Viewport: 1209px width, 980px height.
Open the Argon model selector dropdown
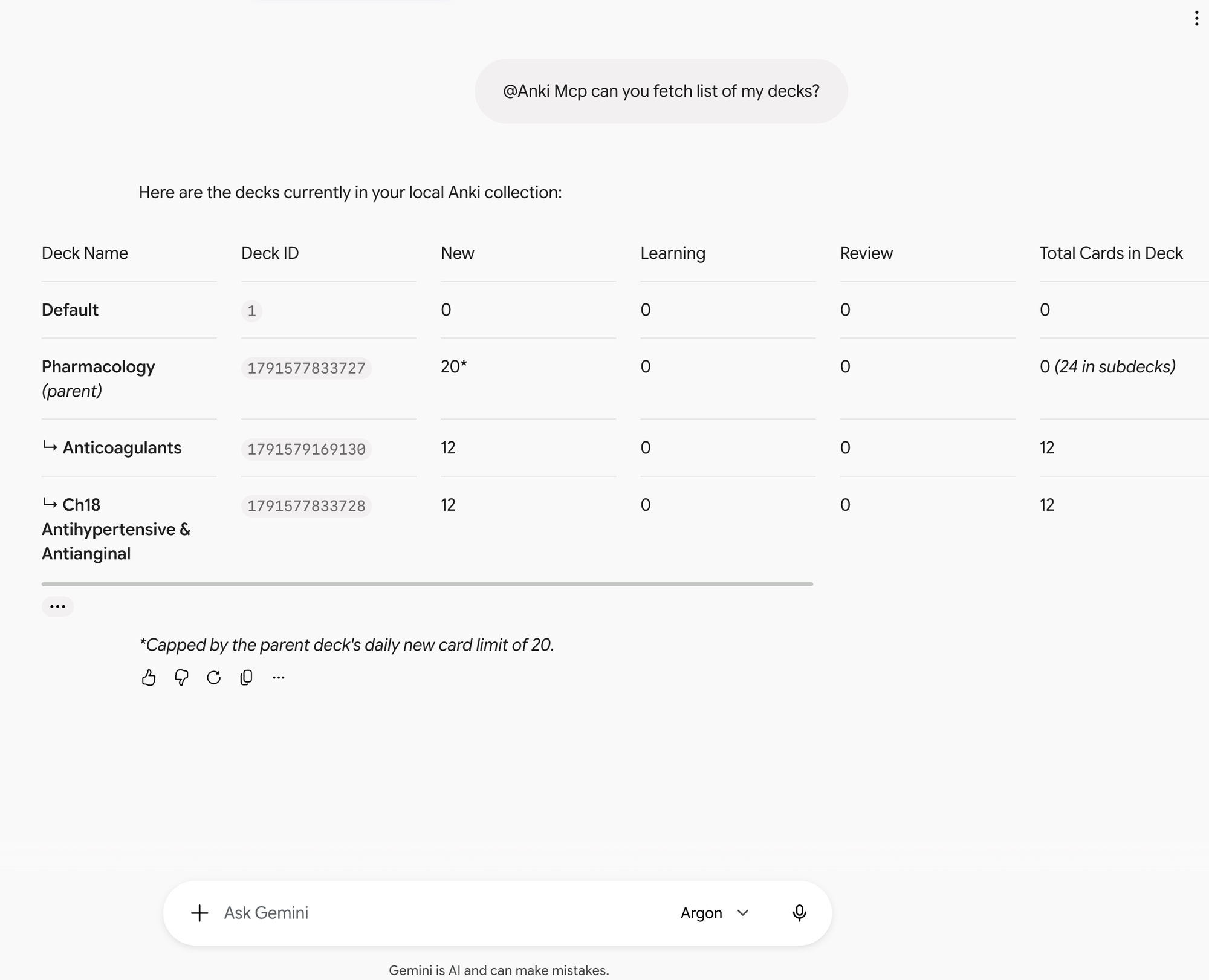pyautogui.click(x=715, y=913)
